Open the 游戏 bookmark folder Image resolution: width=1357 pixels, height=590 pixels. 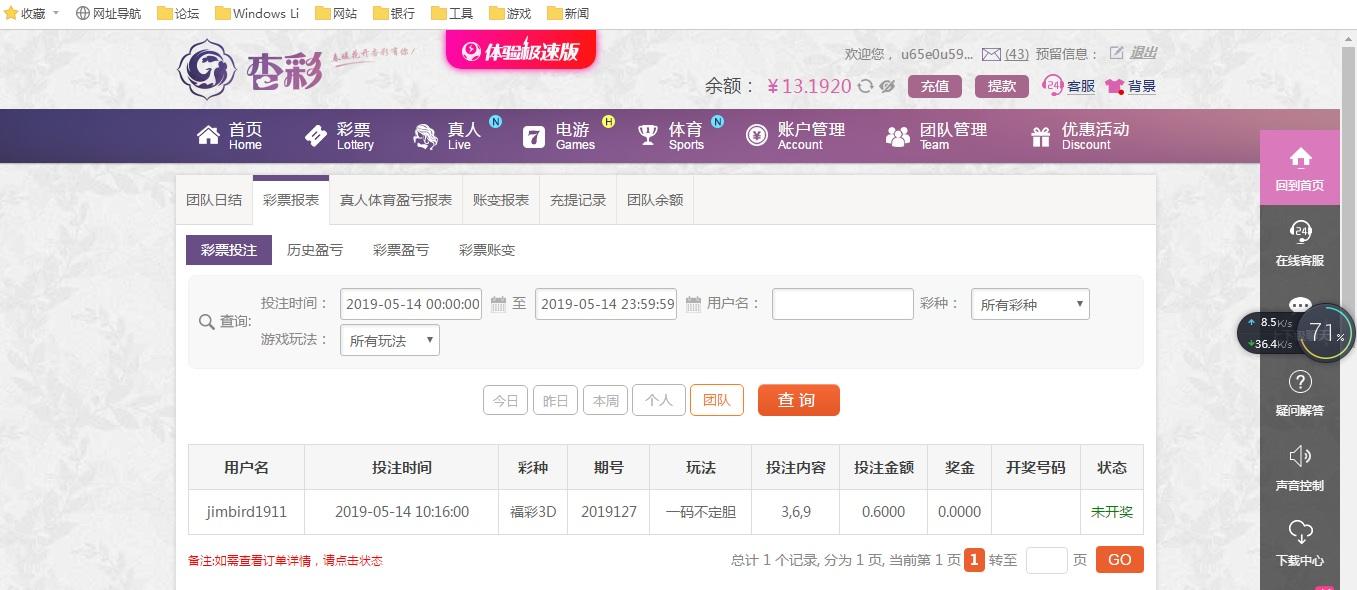[511, 13]
